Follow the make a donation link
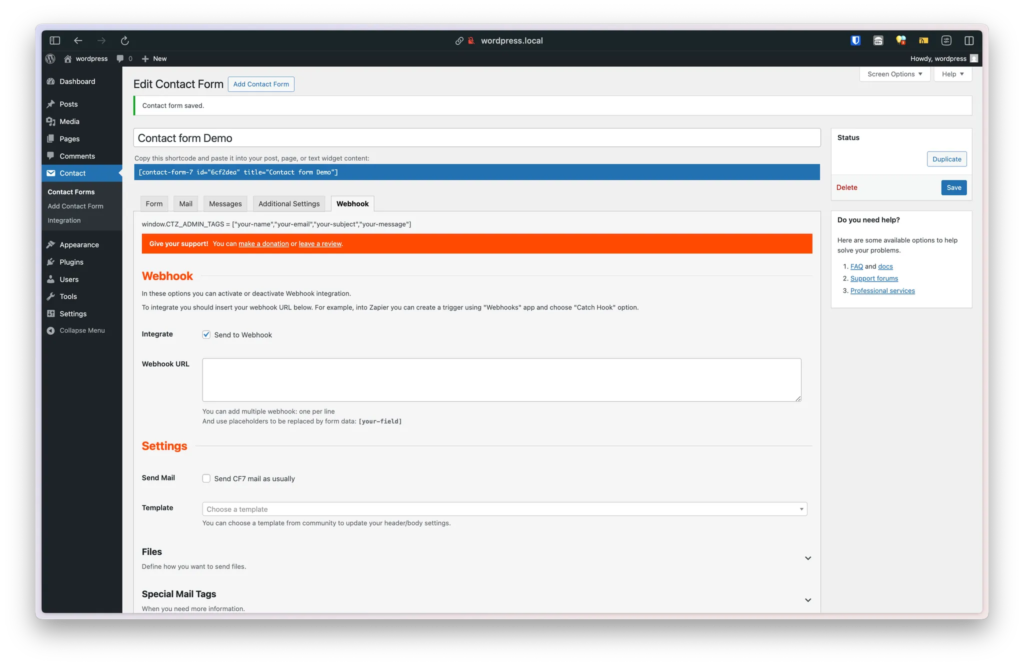 click(263, 244)
